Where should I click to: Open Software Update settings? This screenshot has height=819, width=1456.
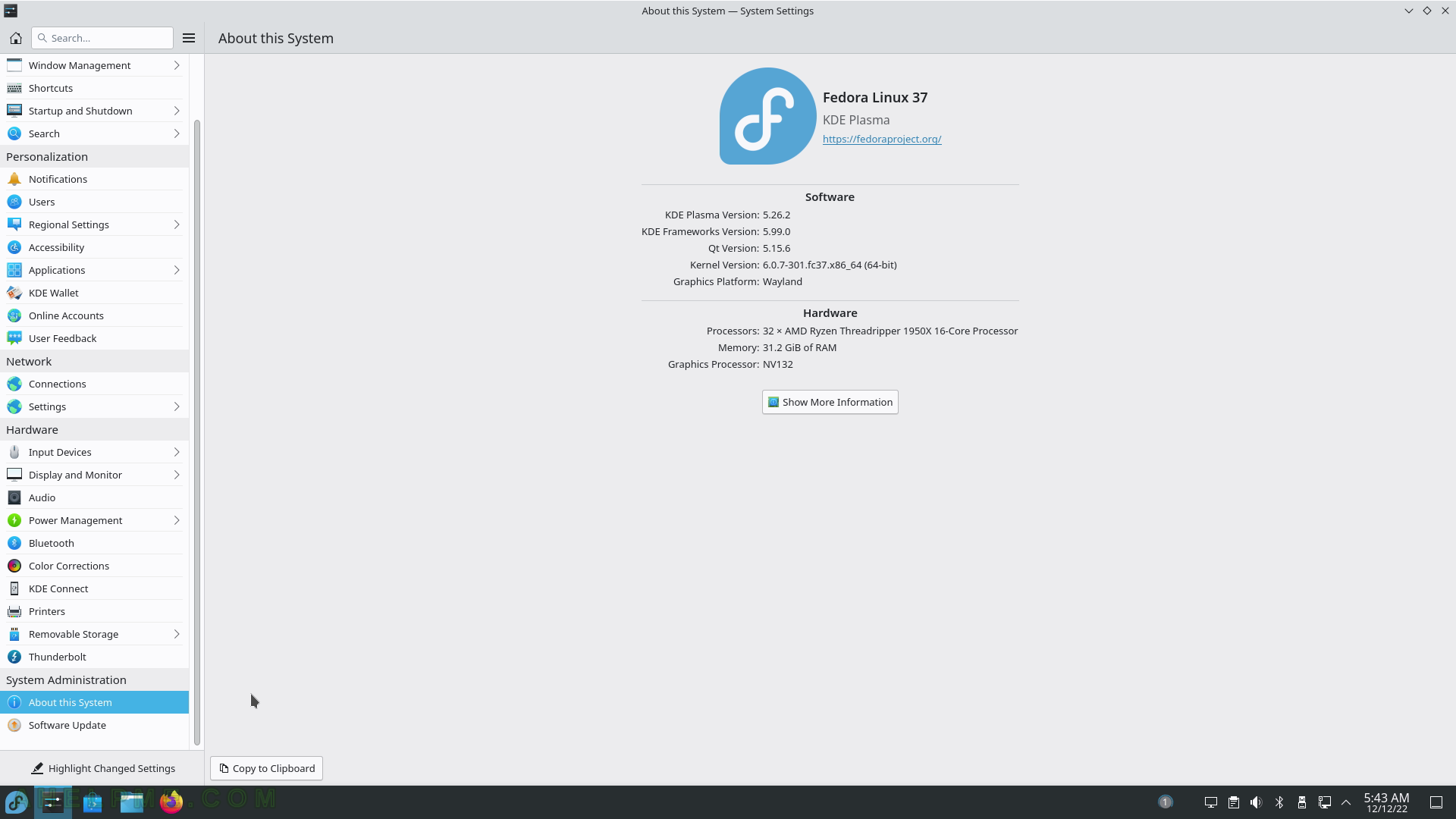pyautogui.click(x=94, y=725)
